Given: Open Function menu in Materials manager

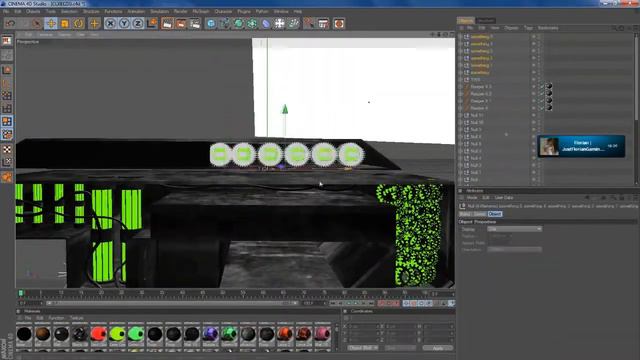Looking at the screenshot, I should coord(56,318).
